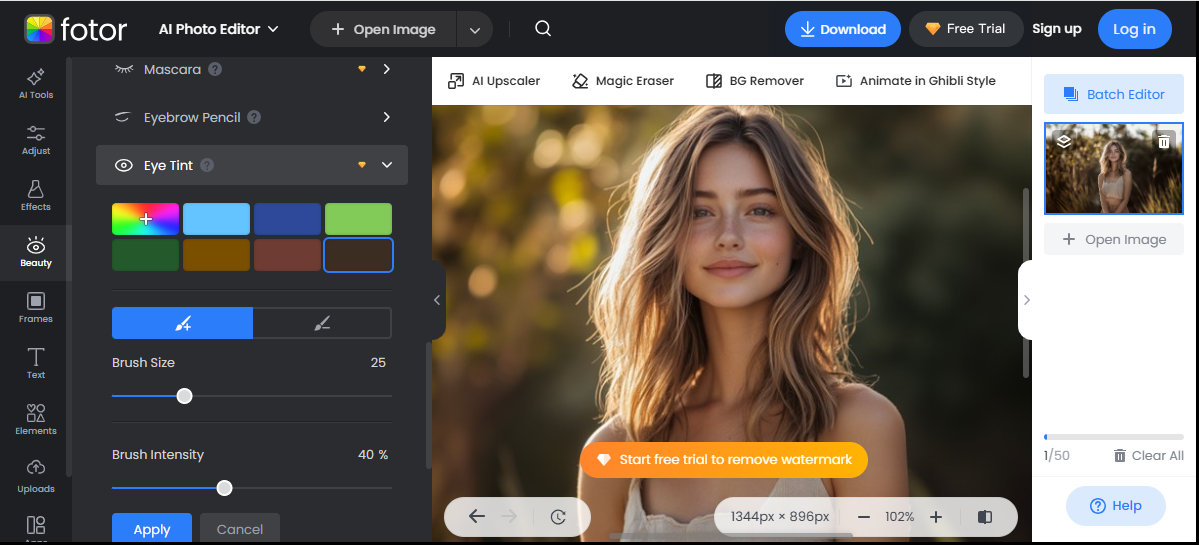
Task: Open the Text sidebar panel
Action: [35, 364]
